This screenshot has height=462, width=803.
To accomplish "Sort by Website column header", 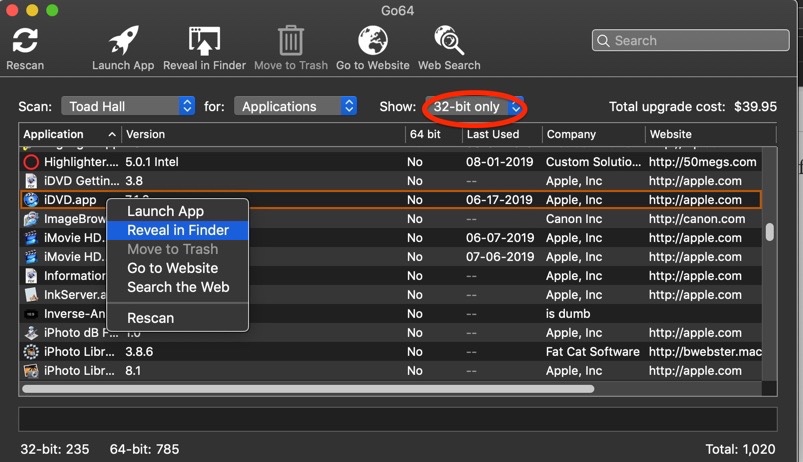I will point(711,134).
